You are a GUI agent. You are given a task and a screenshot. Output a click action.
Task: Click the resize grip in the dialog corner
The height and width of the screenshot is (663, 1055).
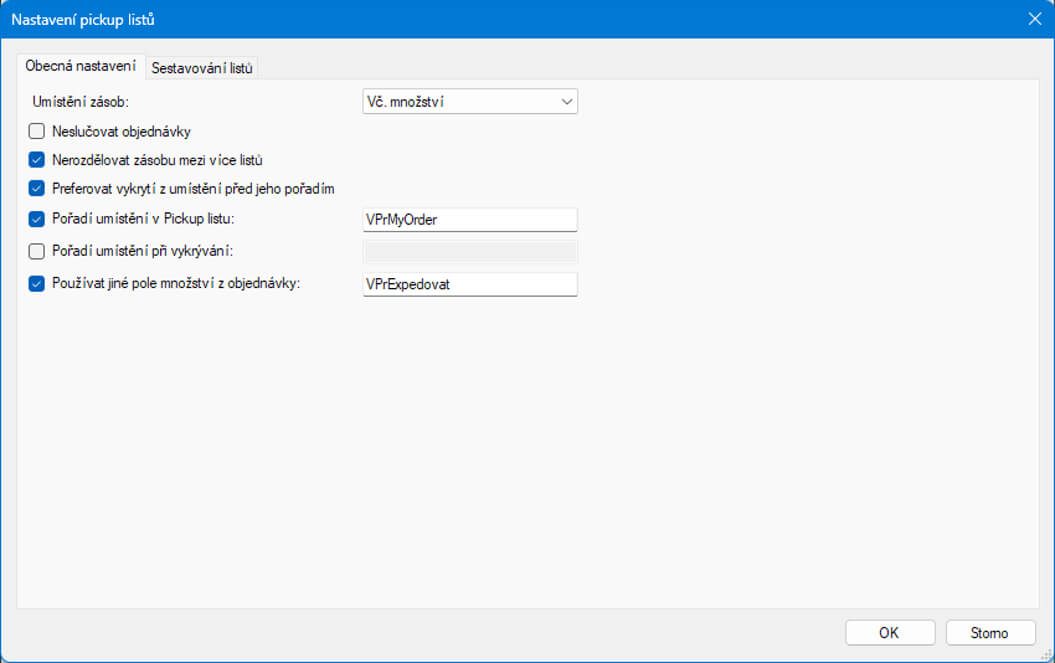(1045, 653)
